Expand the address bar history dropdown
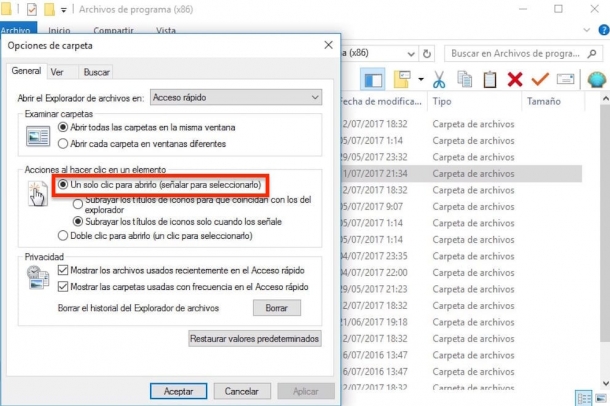This screenshot has width=610, height=406. (x=411, y=54)
